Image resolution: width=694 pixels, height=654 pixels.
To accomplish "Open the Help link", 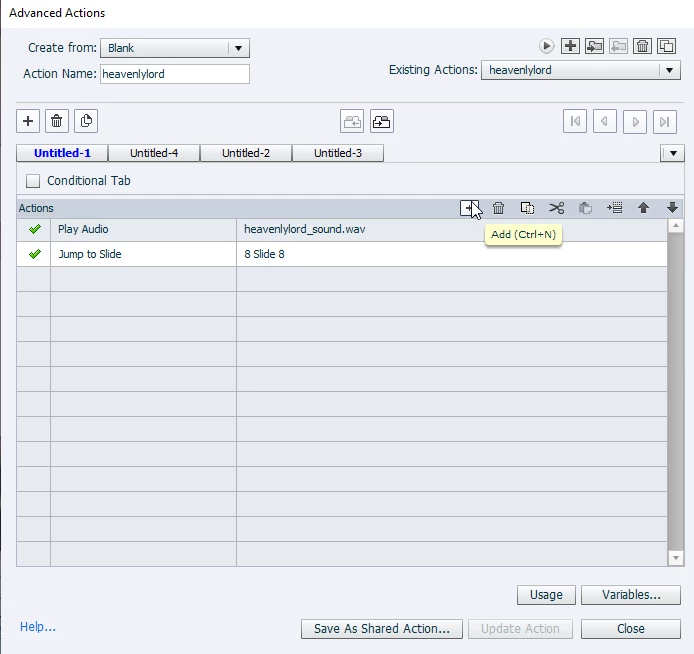I will pyautogui.click(x=38, y=627).
